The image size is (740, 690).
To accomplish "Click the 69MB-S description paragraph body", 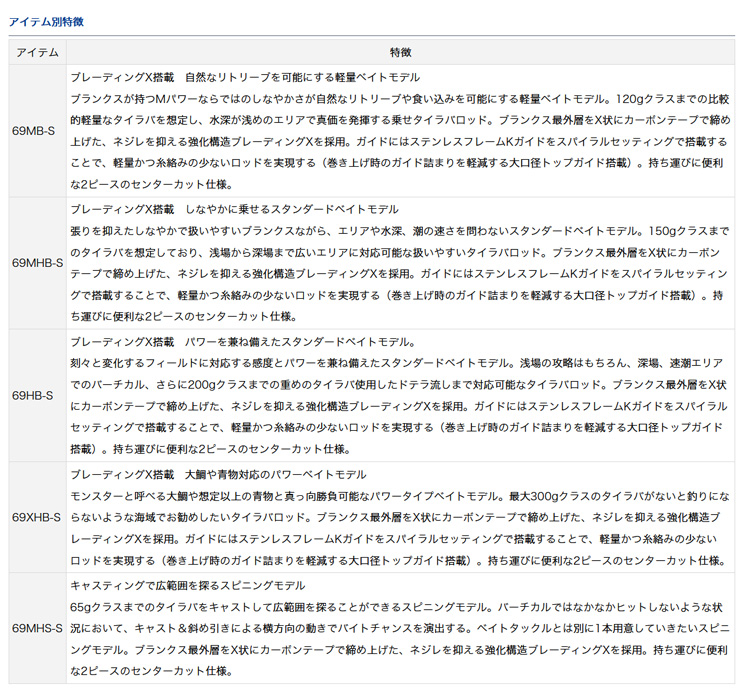I will [400, 141].
